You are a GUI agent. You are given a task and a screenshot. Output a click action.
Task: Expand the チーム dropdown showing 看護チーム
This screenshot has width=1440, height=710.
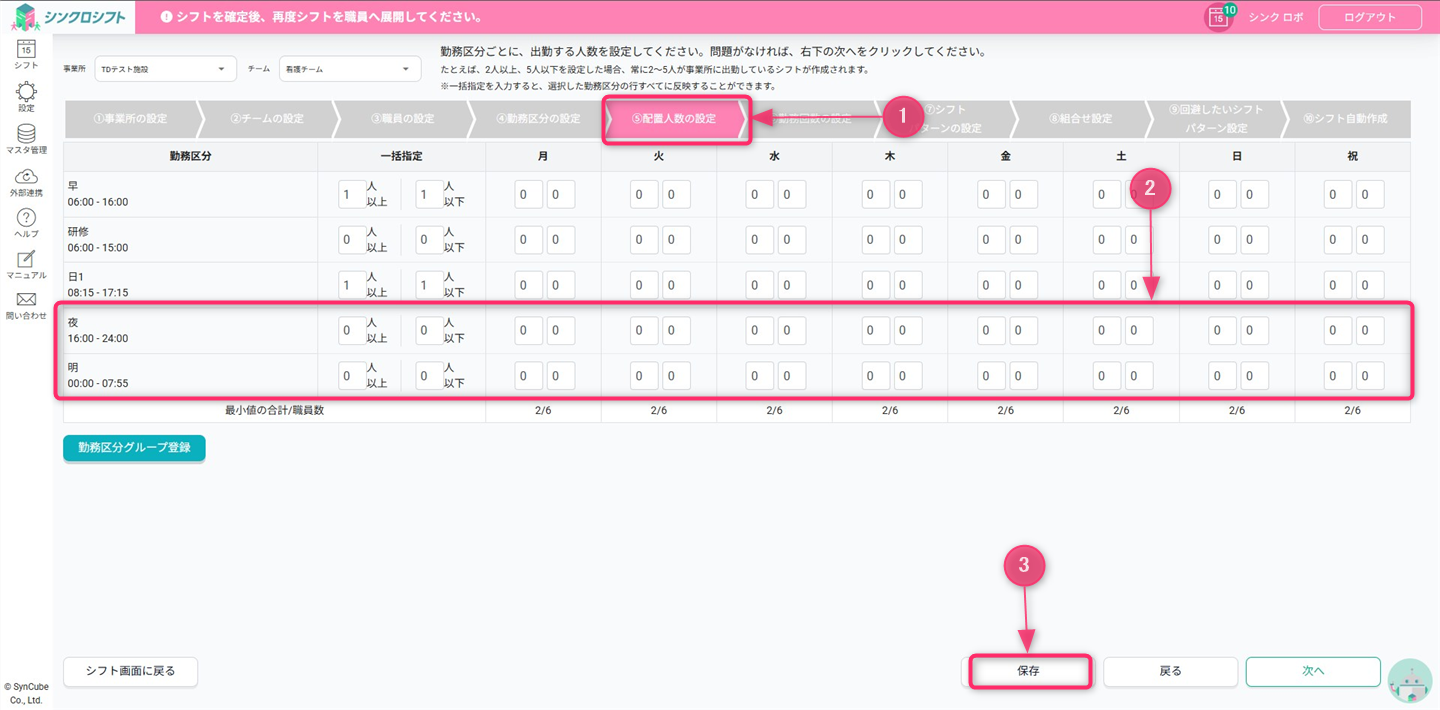pyautogui.click(x=349, y=69)
